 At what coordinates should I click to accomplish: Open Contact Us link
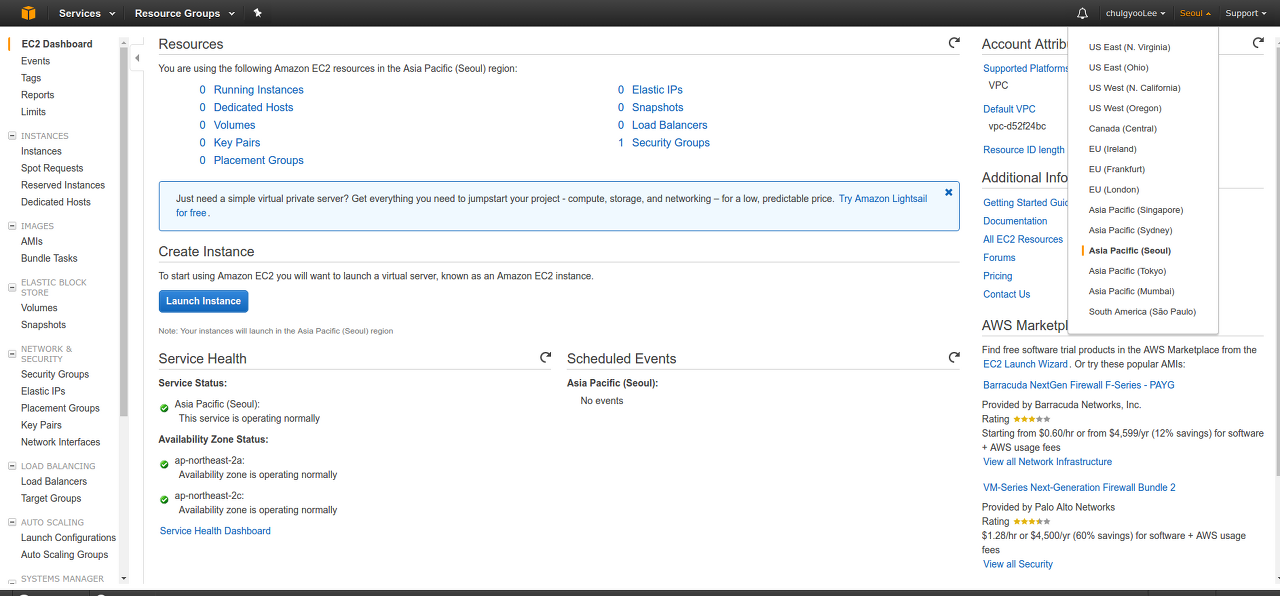click(x=1006, y=294)
